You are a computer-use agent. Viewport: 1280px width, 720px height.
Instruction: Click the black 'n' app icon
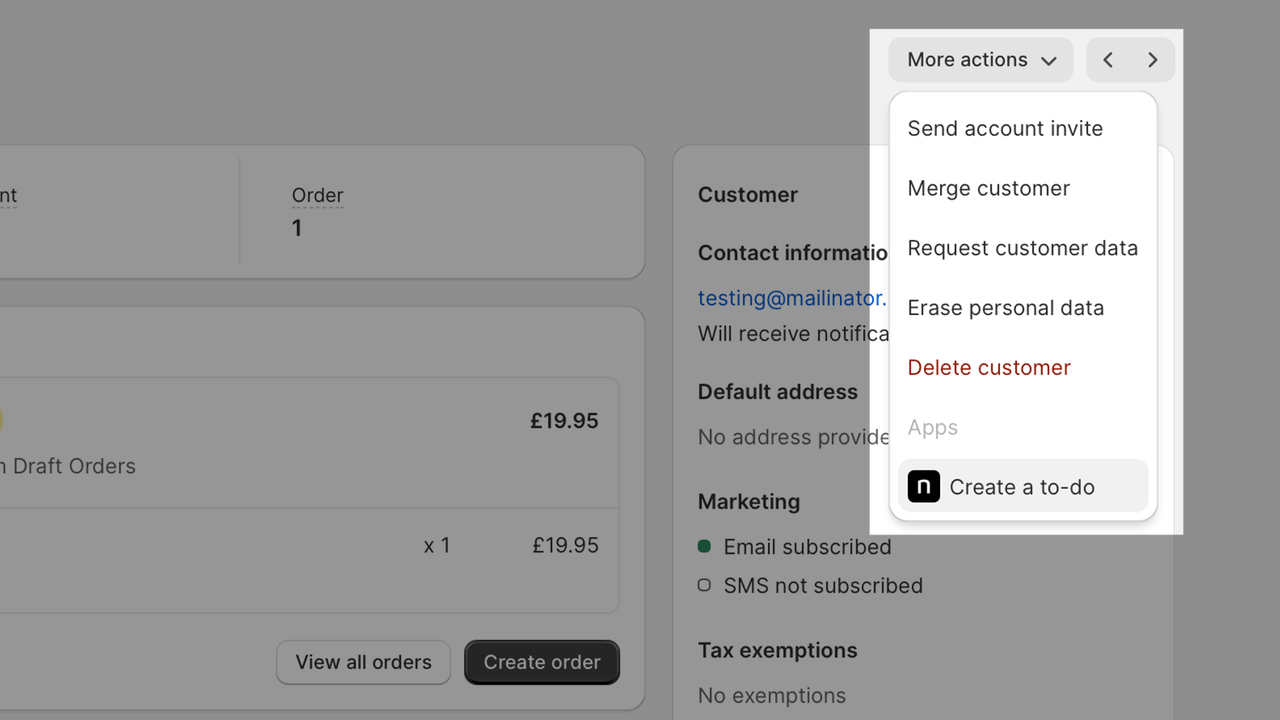pyautogui.click(x=923, y=487)
